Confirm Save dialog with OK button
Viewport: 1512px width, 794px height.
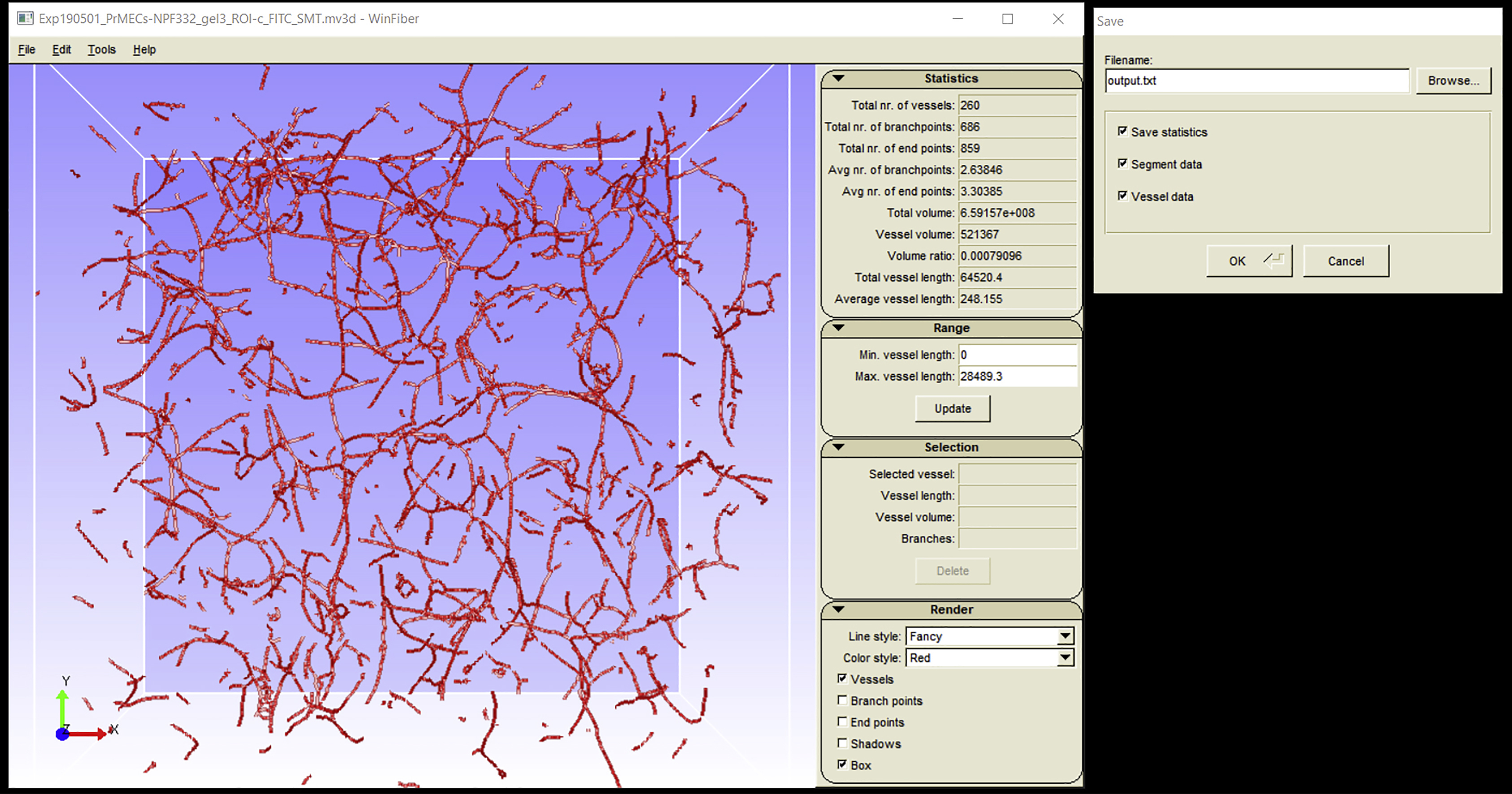[1249, 261]
